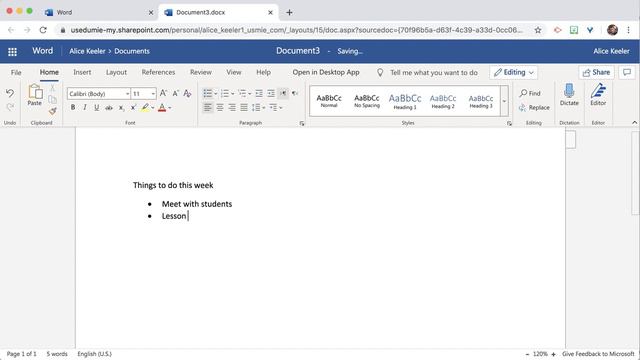Expand the Styles gallery arrow

click(504, 101)
